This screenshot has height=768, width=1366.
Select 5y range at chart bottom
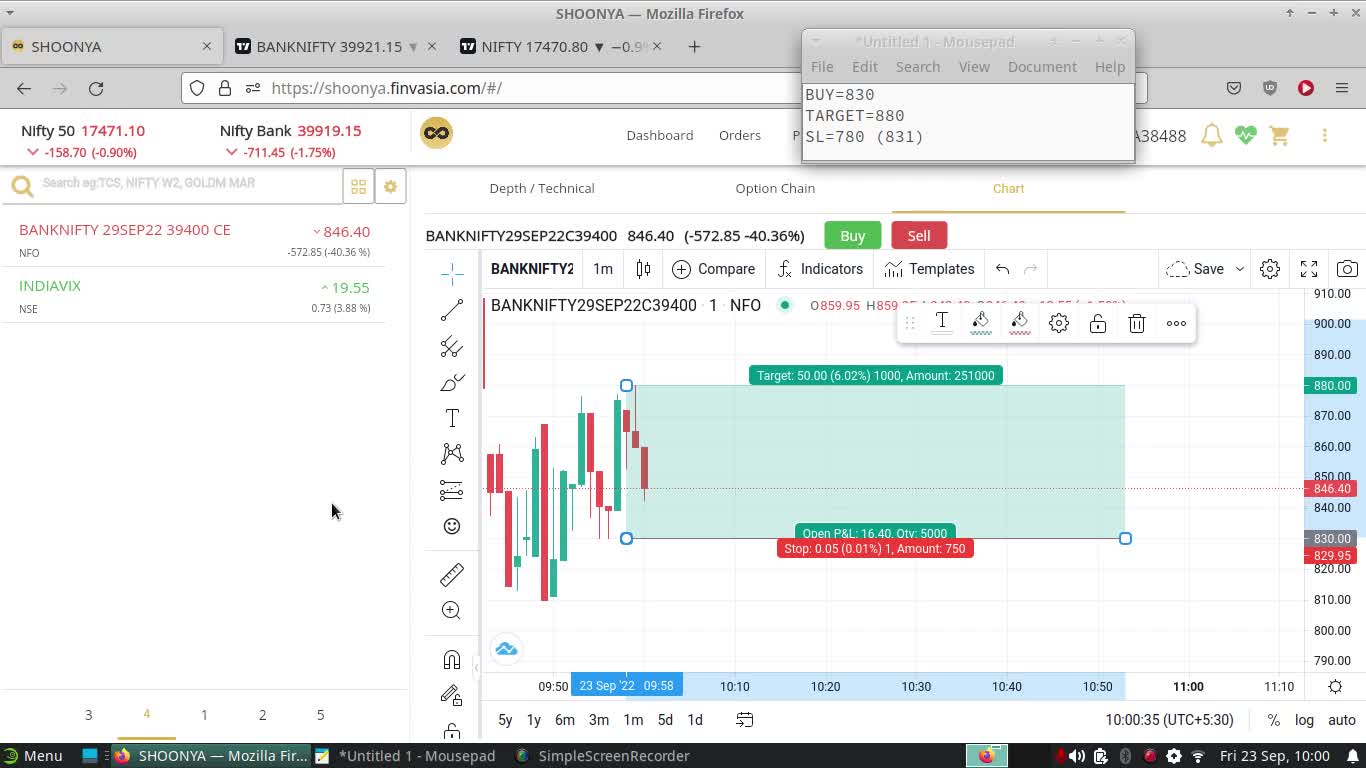[x=505, y=720]
